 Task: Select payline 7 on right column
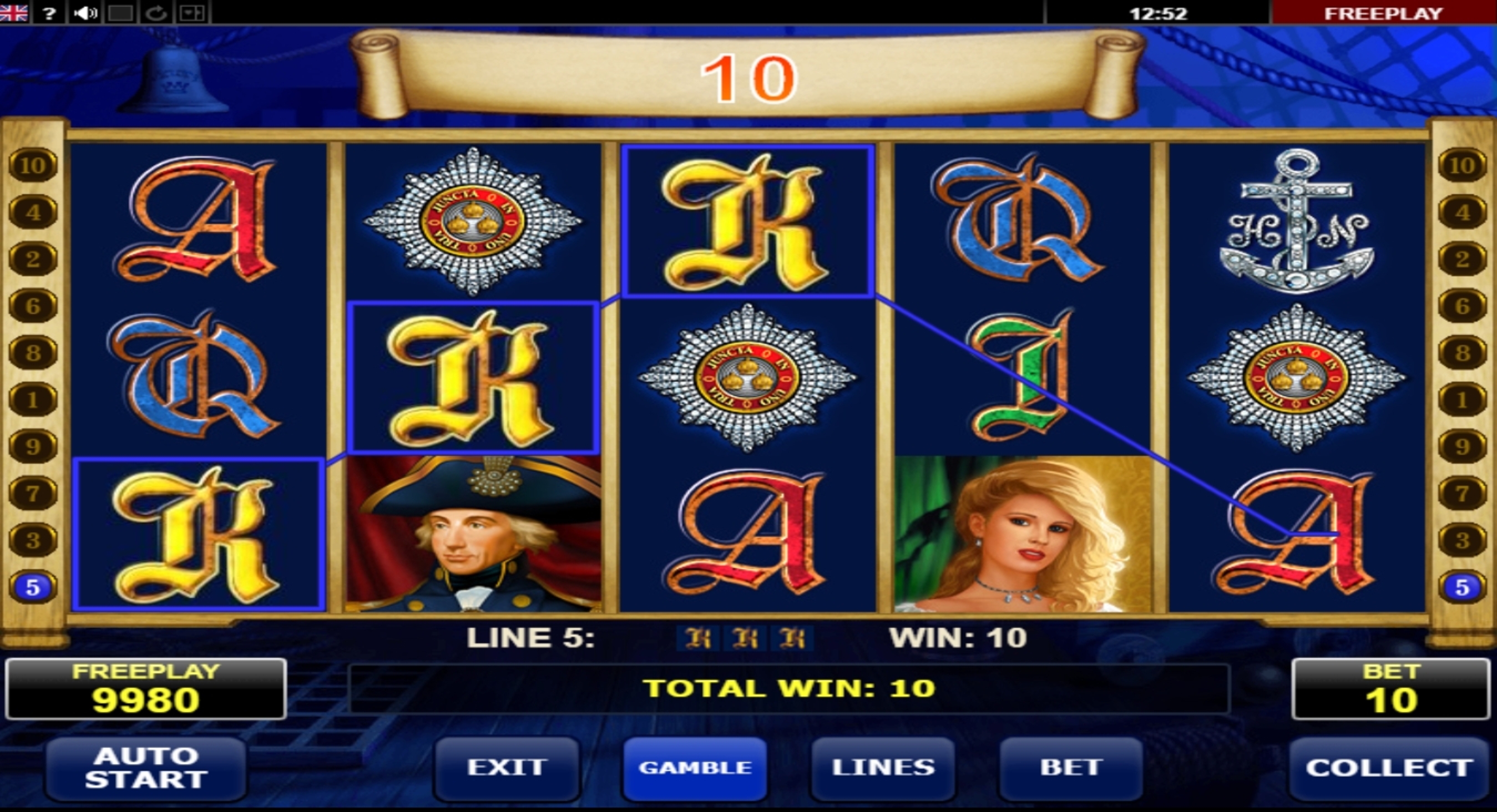pyautogui.click(x=1463, y=494)
